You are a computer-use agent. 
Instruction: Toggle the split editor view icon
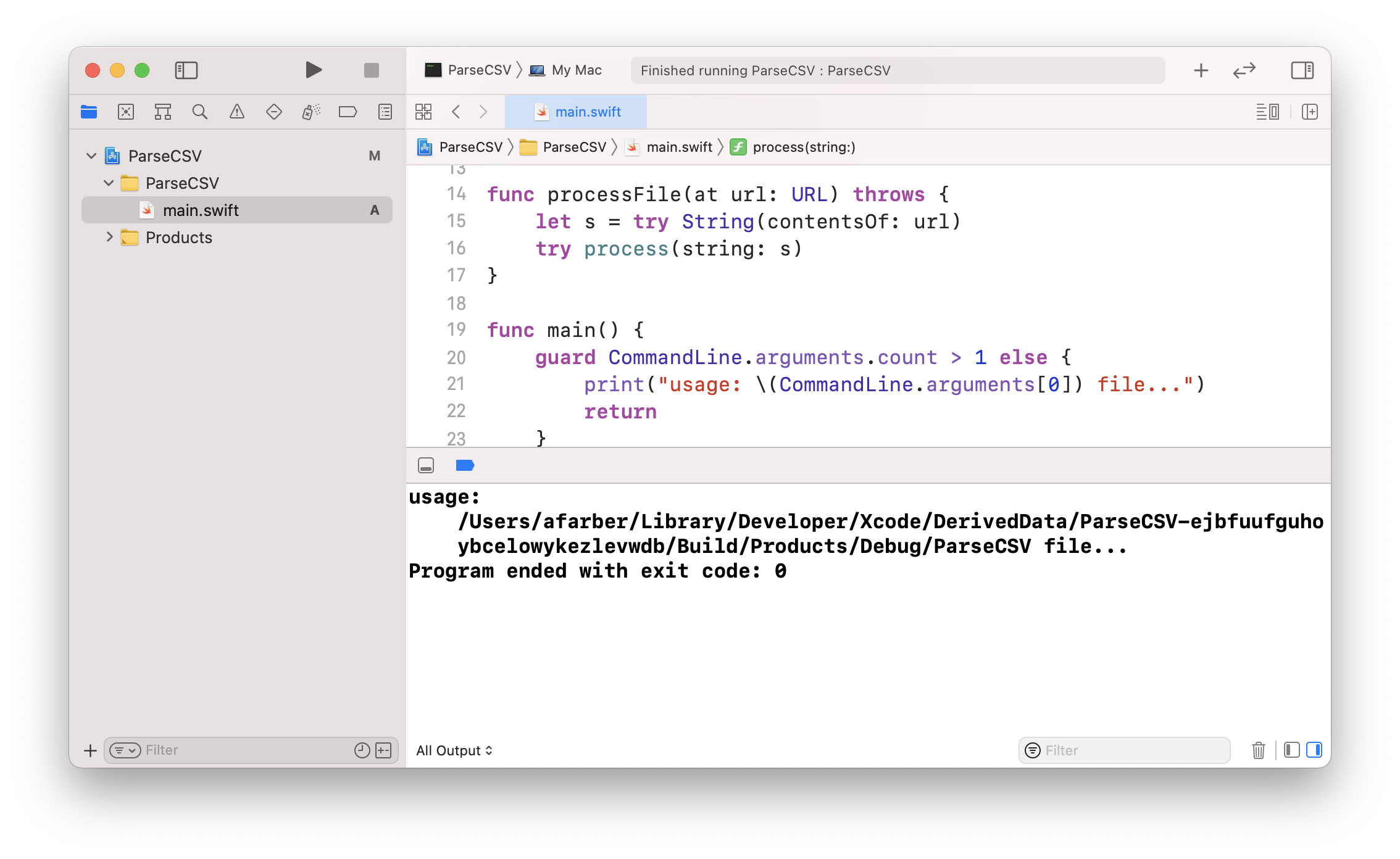coord(1310,111)
